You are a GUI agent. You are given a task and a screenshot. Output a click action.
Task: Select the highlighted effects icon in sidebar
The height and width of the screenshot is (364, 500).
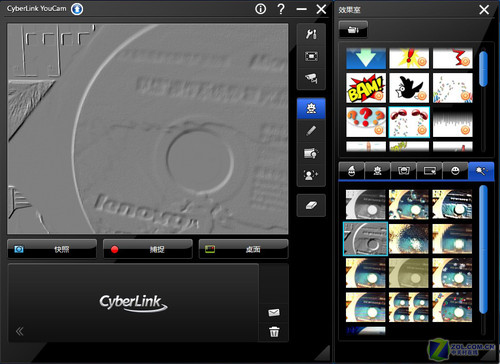pyautogui.click(x=311, y=108)
